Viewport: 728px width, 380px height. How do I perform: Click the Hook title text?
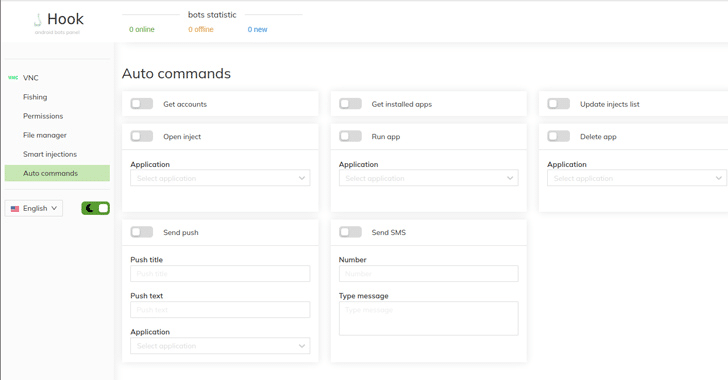(x=65, y=19)
